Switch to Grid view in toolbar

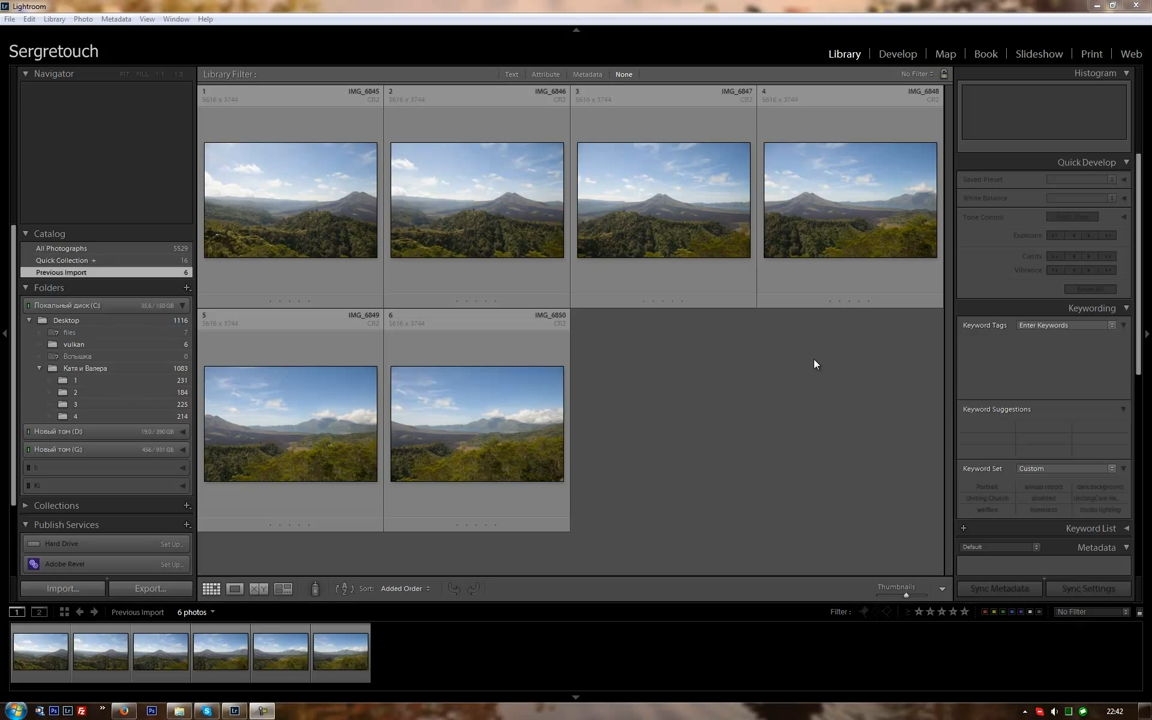(x=212, y=588)
